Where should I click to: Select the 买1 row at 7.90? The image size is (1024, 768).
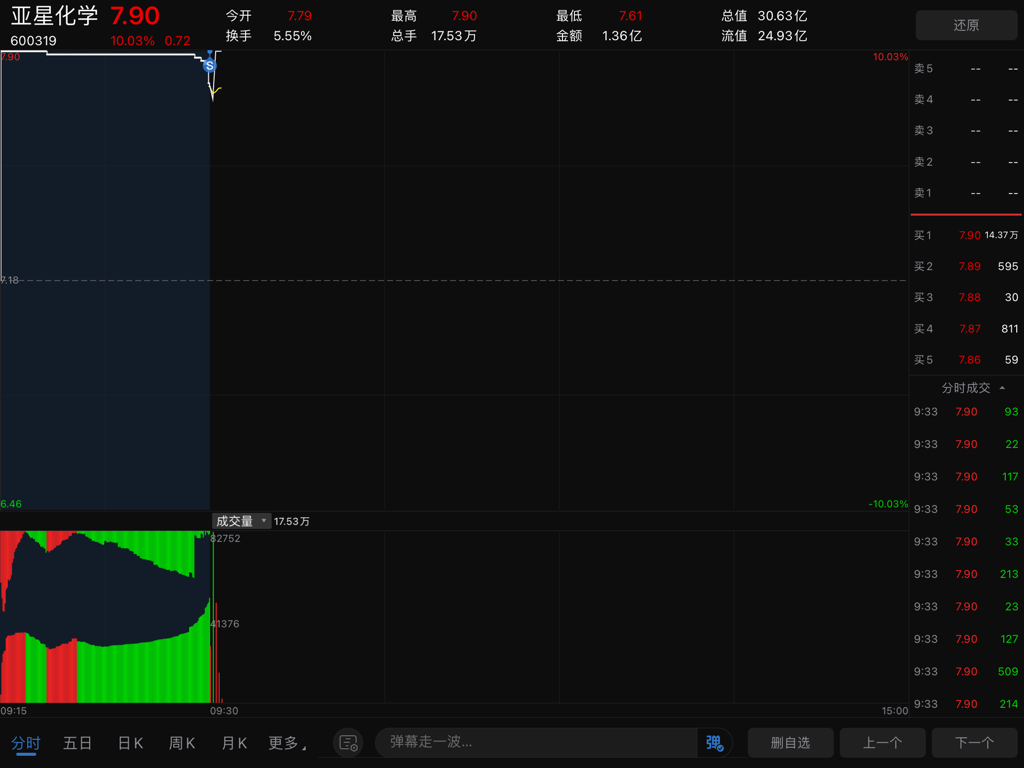966,235
